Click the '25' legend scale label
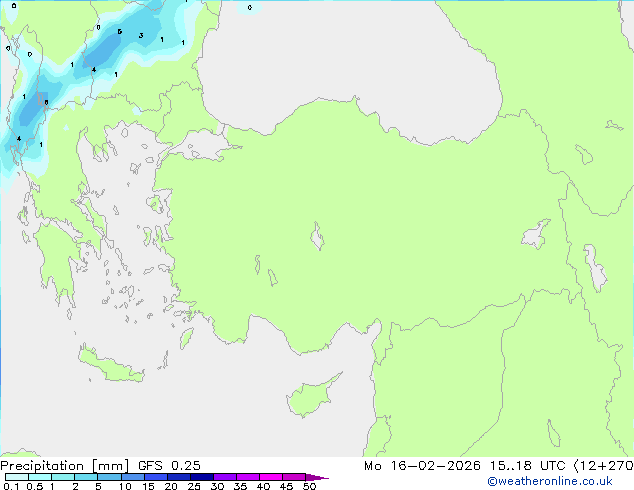This screenshot has width=634, height=490. click(194, 486)
